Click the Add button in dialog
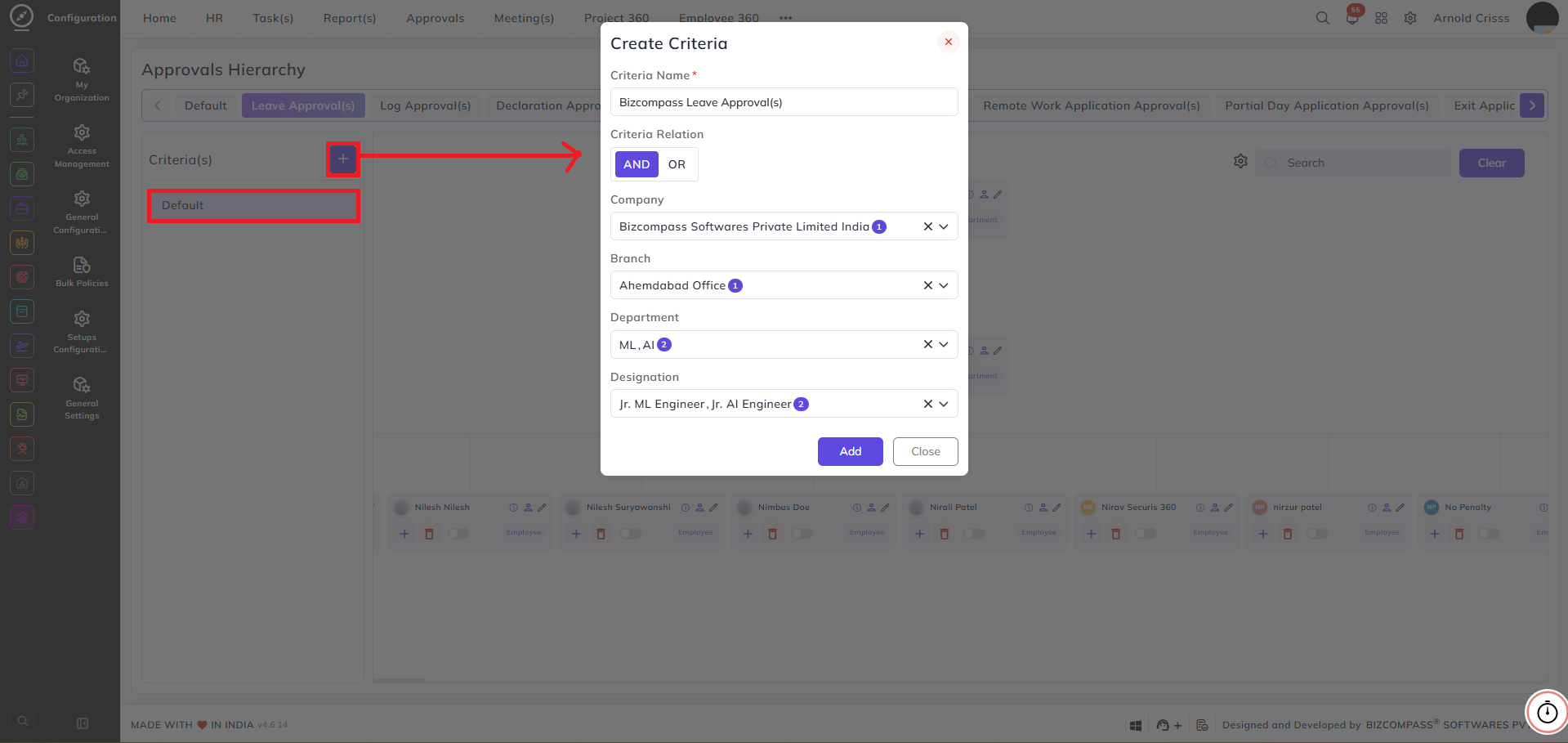 850,451
